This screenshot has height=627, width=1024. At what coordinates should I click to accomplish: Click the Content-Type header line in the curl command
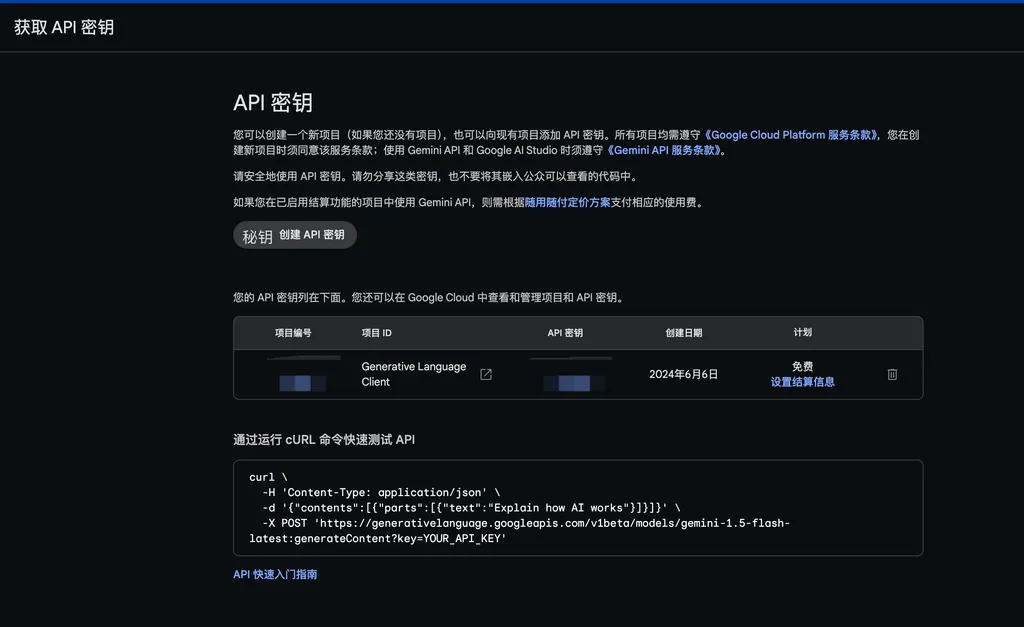click(381, 492)
